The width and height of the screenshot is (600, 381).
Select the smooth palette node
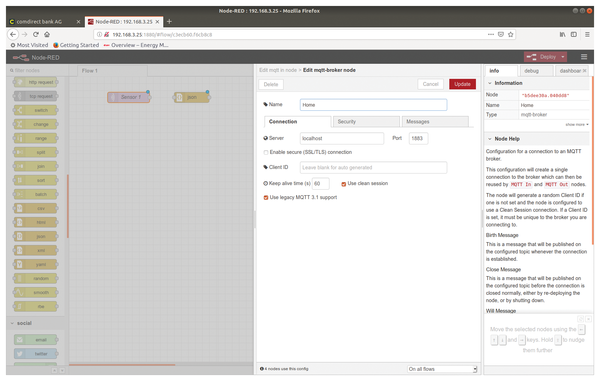[x=36, y=292]
